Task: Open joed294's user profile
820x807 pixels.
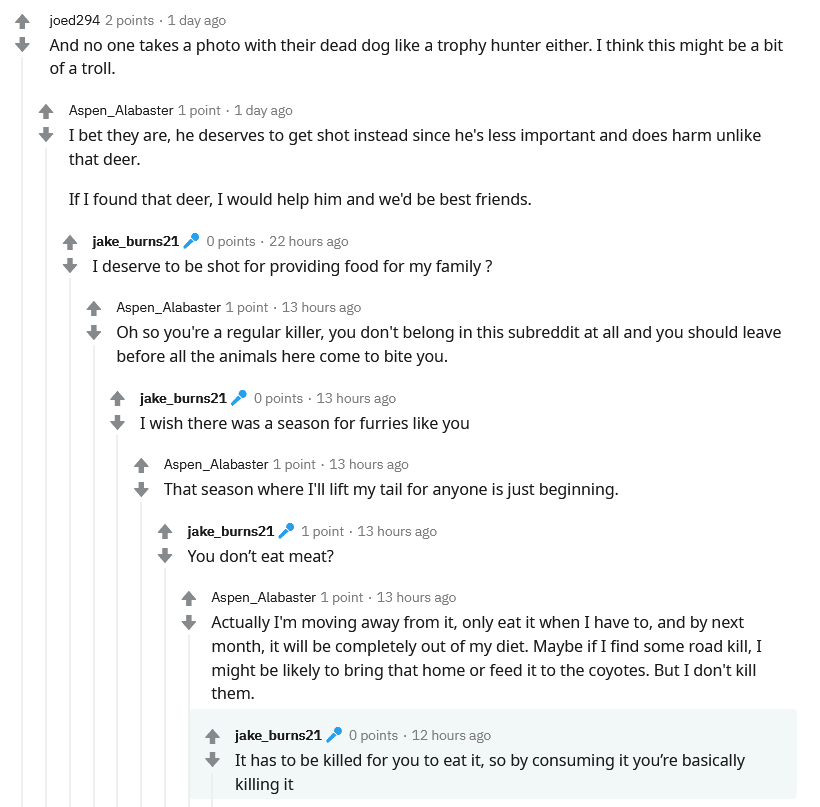Action: 74,20
